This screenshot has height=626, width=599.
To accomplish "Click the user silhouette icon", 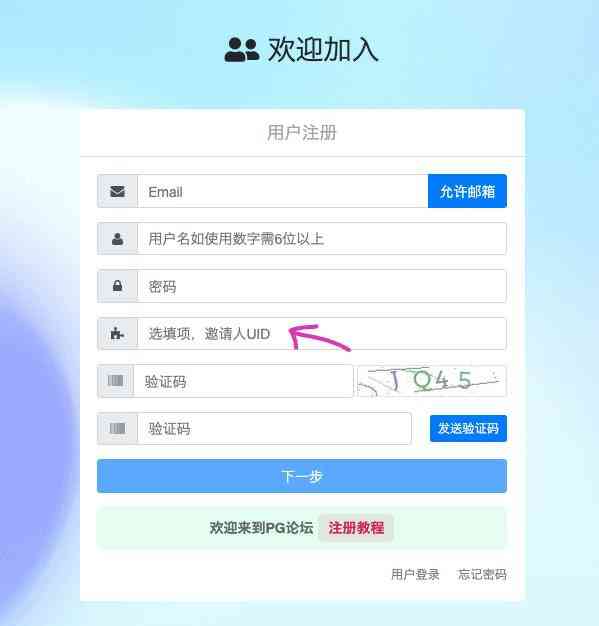I will point(117,239).
